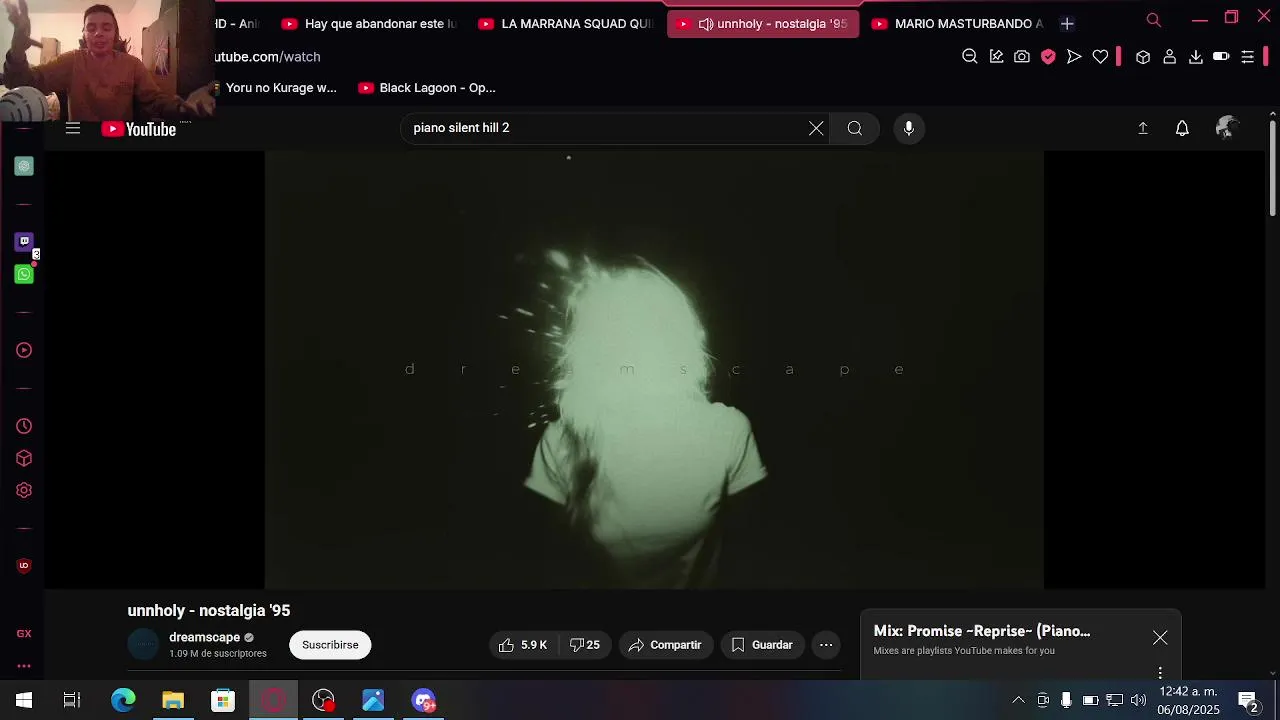
Task: Go to the YouTube home logo
Action: 139,129
